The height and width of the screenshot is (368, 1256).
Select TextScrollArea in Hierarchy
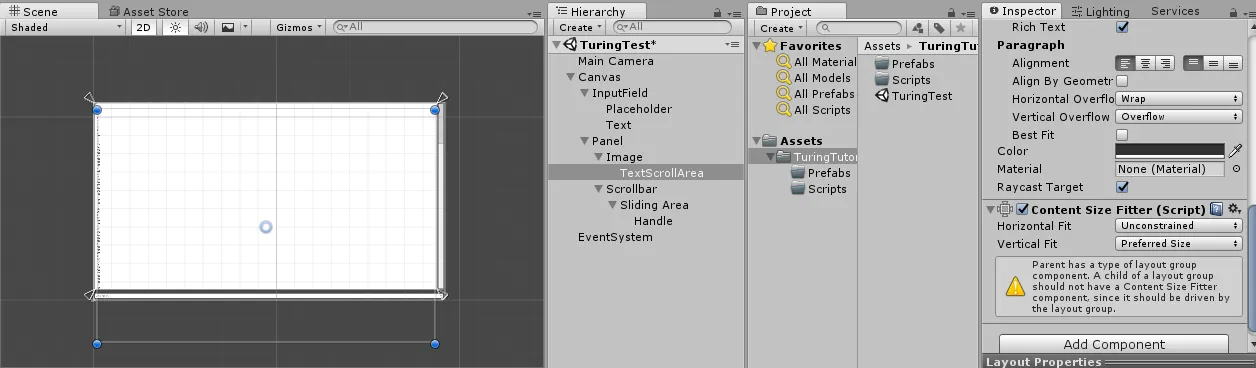point(661,173)
